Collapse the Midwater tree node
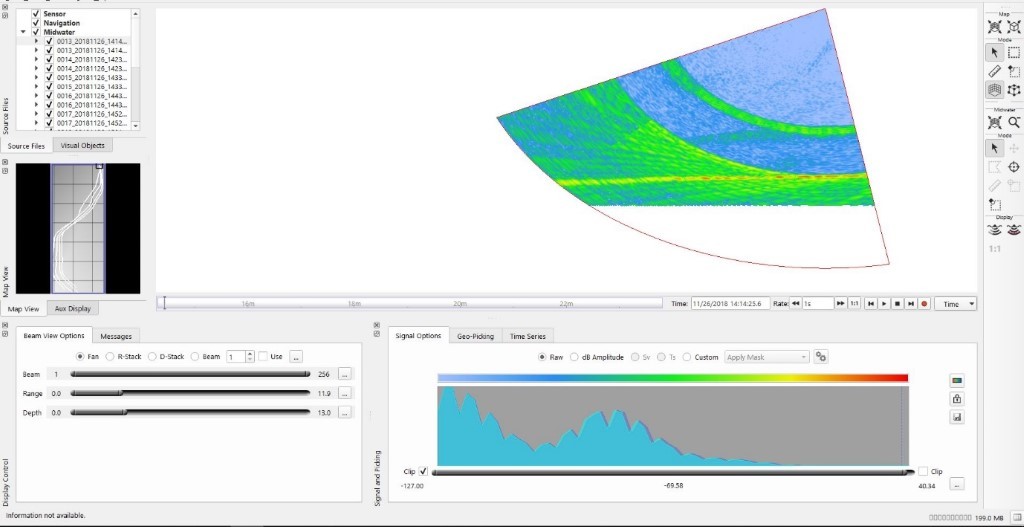Screen dimensions: 1024x527 23,32
